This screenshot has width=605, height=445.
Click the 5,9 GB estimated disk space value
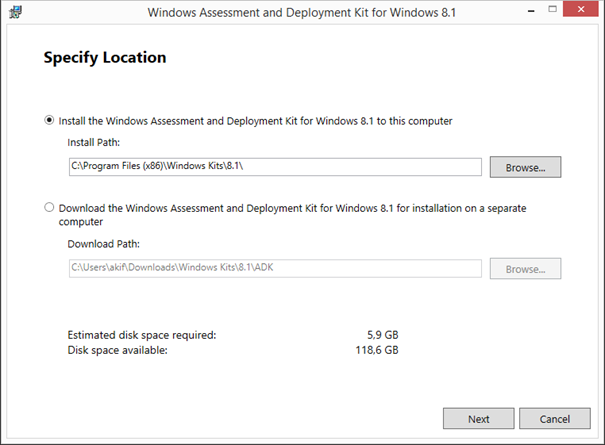382,335
